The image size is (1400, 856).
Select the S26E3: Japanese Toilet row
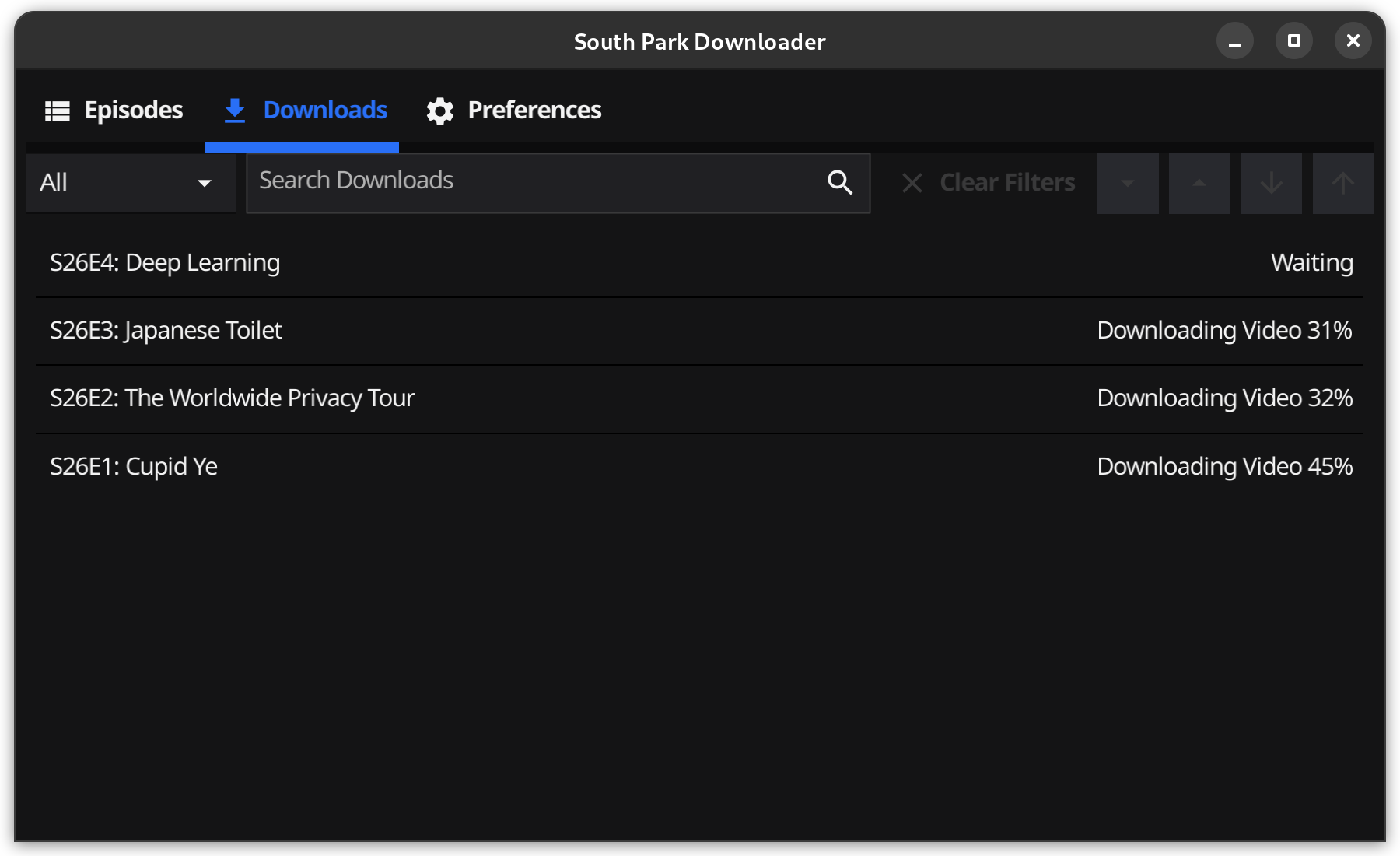(699, 331)
